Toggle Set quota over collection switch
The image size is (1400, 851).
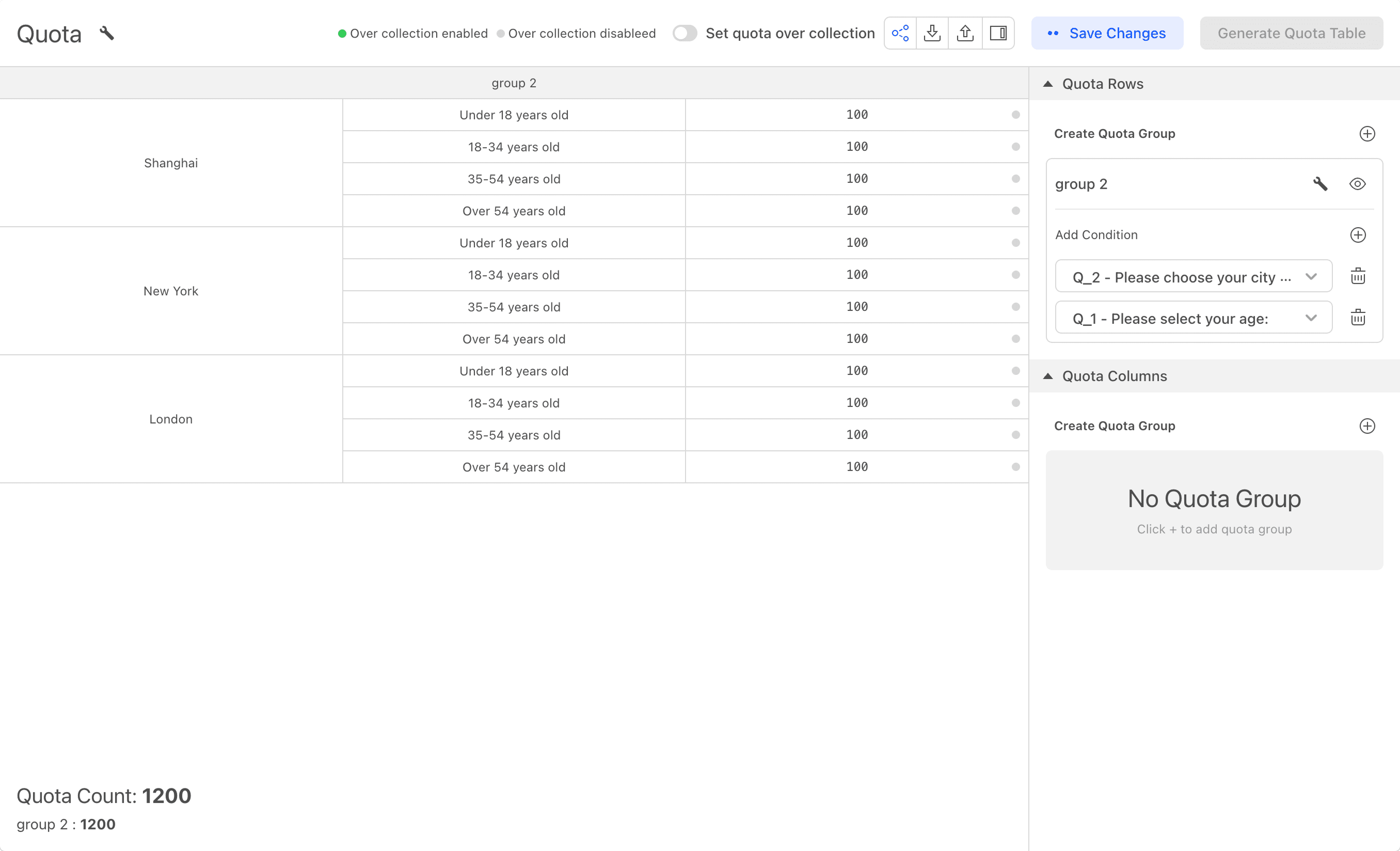tap(685, 33)
